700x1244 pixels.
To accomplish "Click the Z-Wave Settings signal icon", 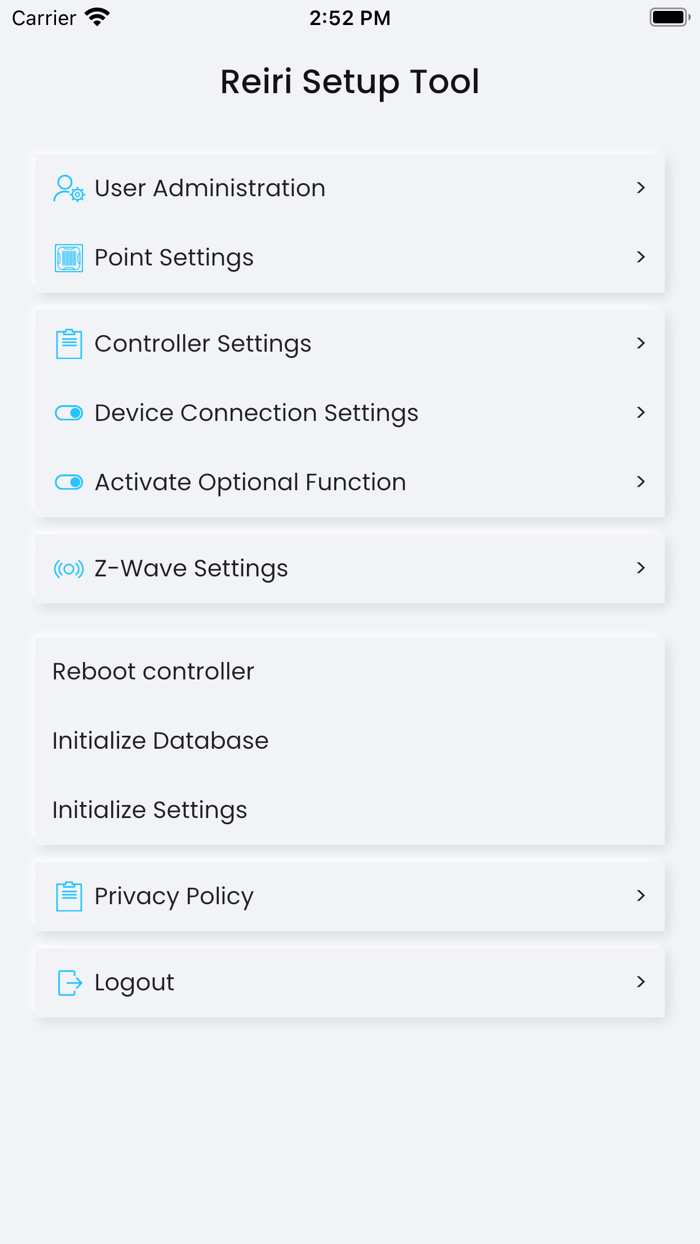I will (68, 568).
